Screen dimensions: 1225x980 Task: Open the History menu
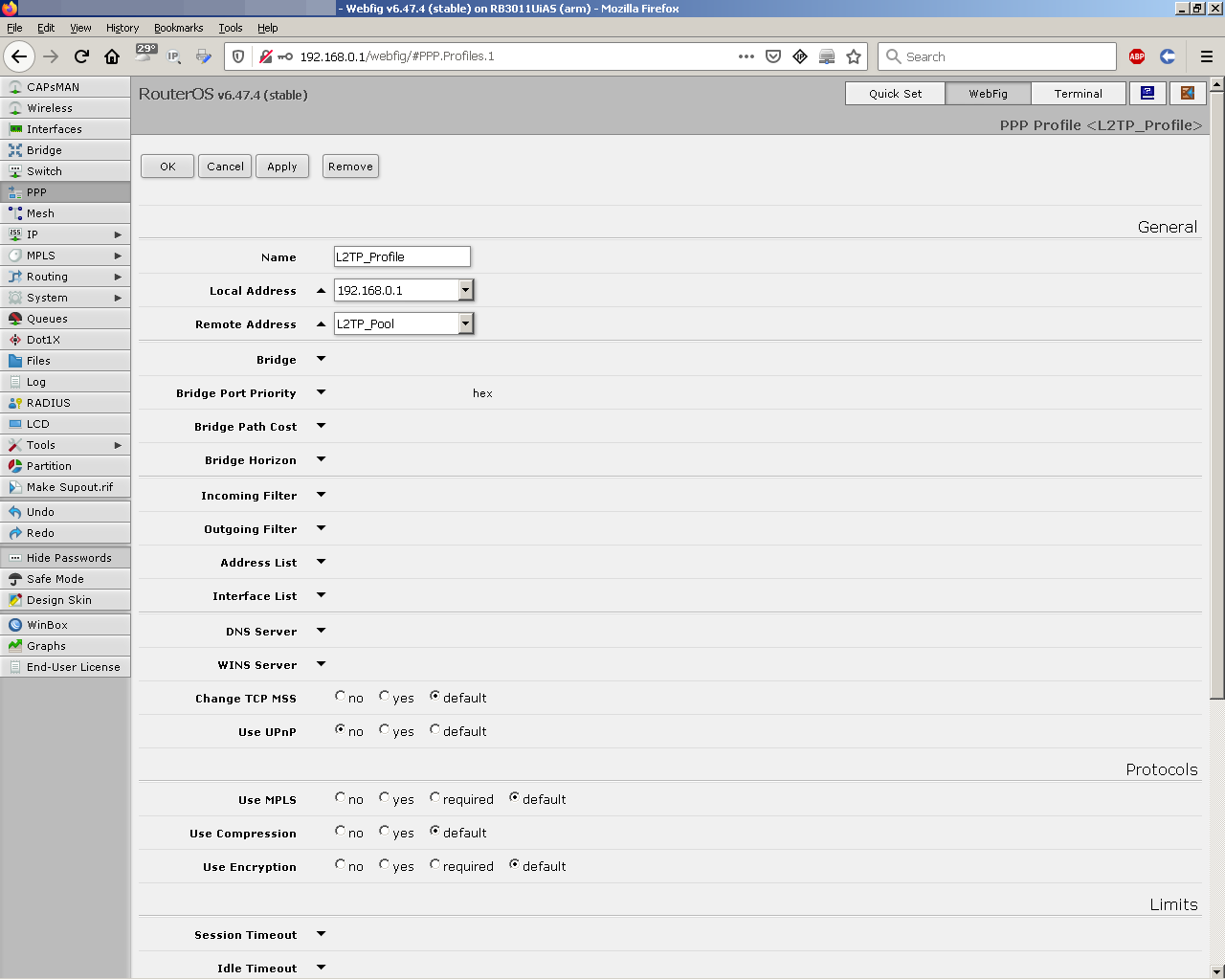pyautogui.click(x=122, y=28)
